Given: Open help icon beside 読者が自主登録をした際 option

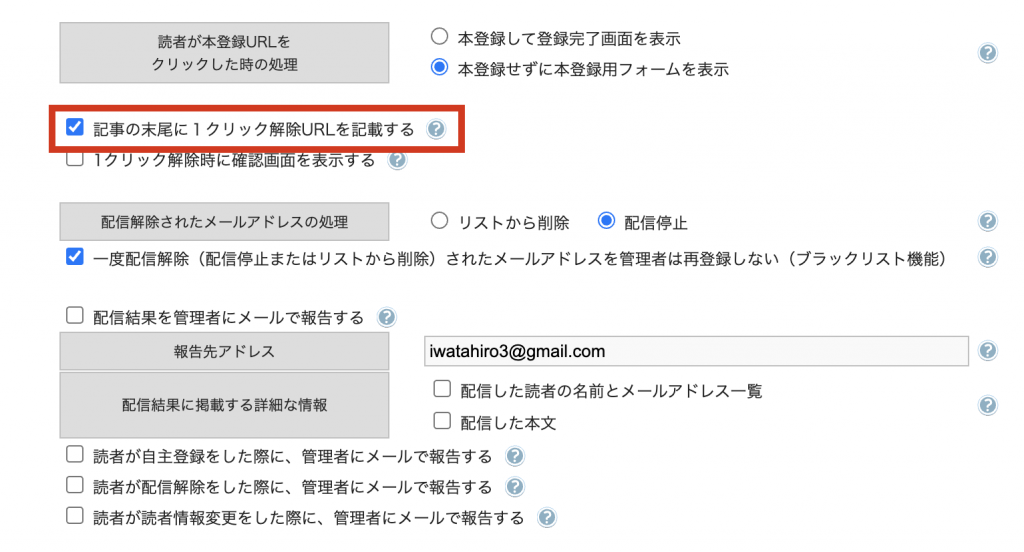Looking at the screenshot, I should tap(515, 456).
